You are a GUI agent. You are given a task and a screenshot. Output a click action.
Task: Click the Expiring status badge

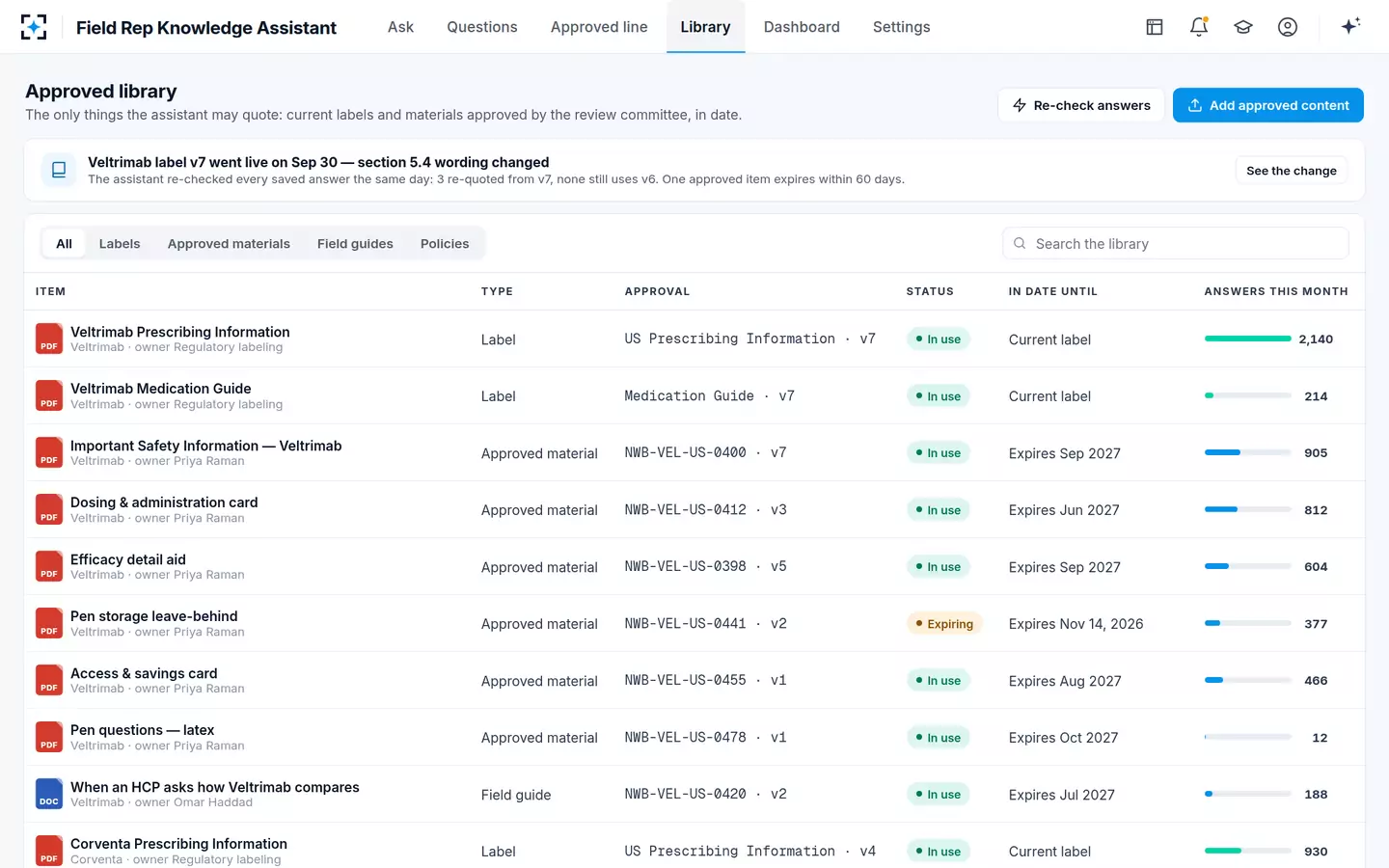pyautogui.click(x=944, y=624)
